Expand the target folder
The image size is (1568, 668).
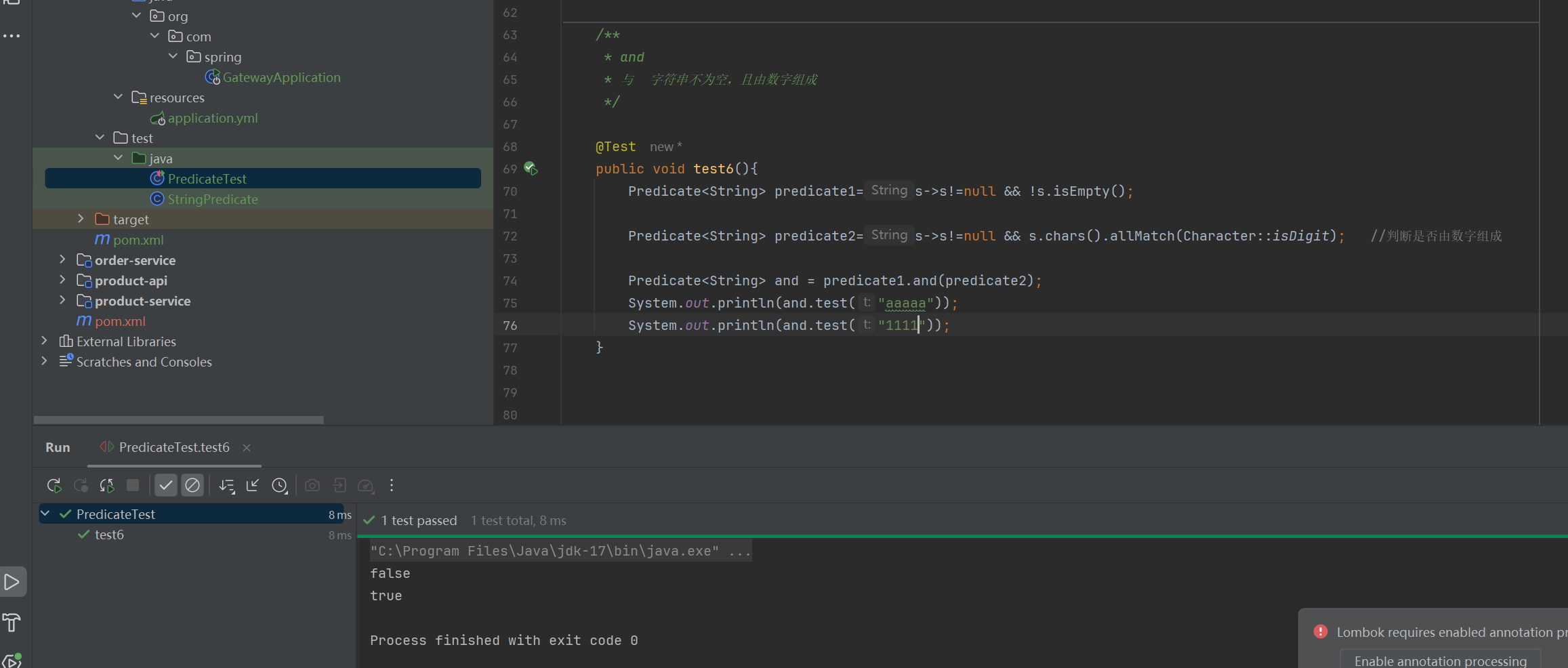pyautogui.click(x=81, y=219)
